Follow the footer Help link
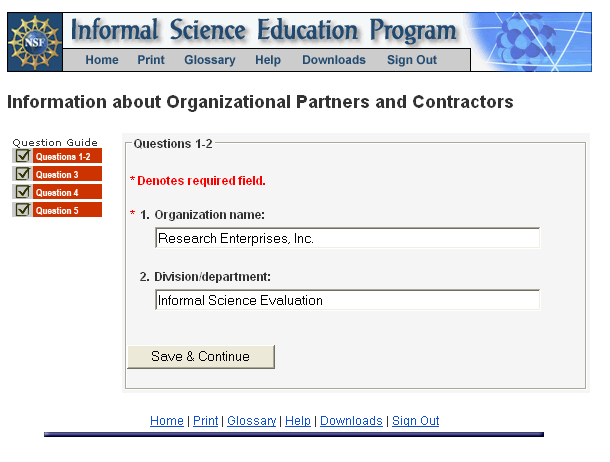Image resolution: width=610 pixels, height=462 pixels. (298, 421)
